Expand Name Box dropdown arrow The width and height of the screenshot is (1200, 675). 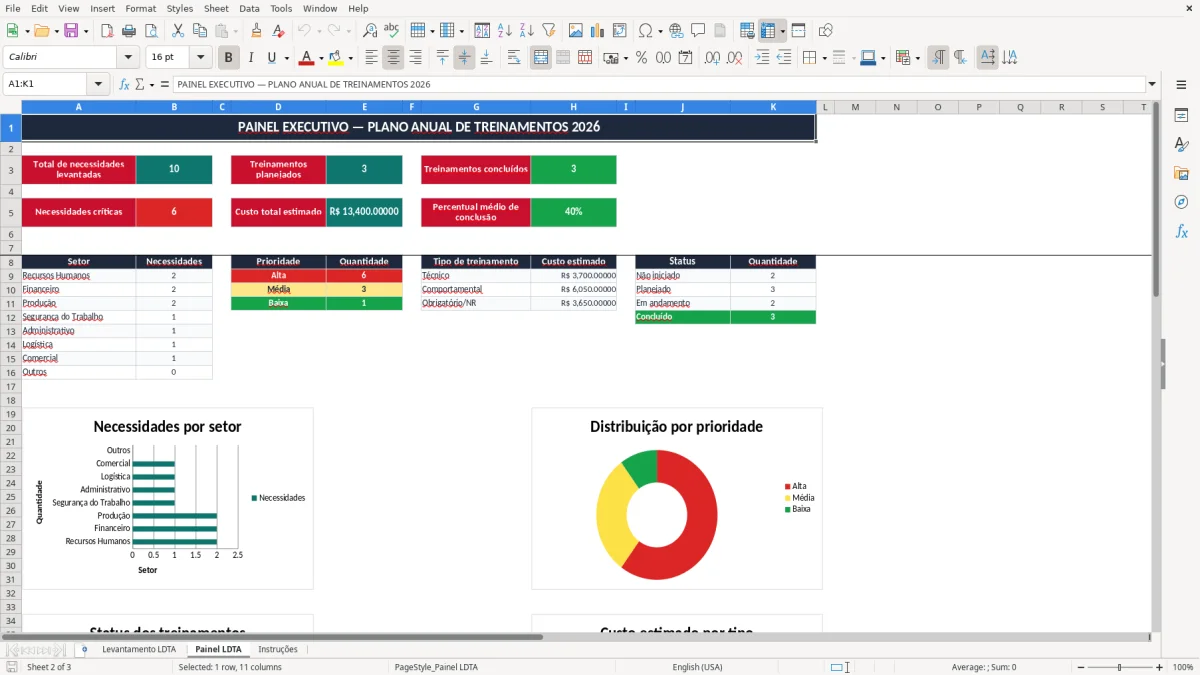pos(98,84)
